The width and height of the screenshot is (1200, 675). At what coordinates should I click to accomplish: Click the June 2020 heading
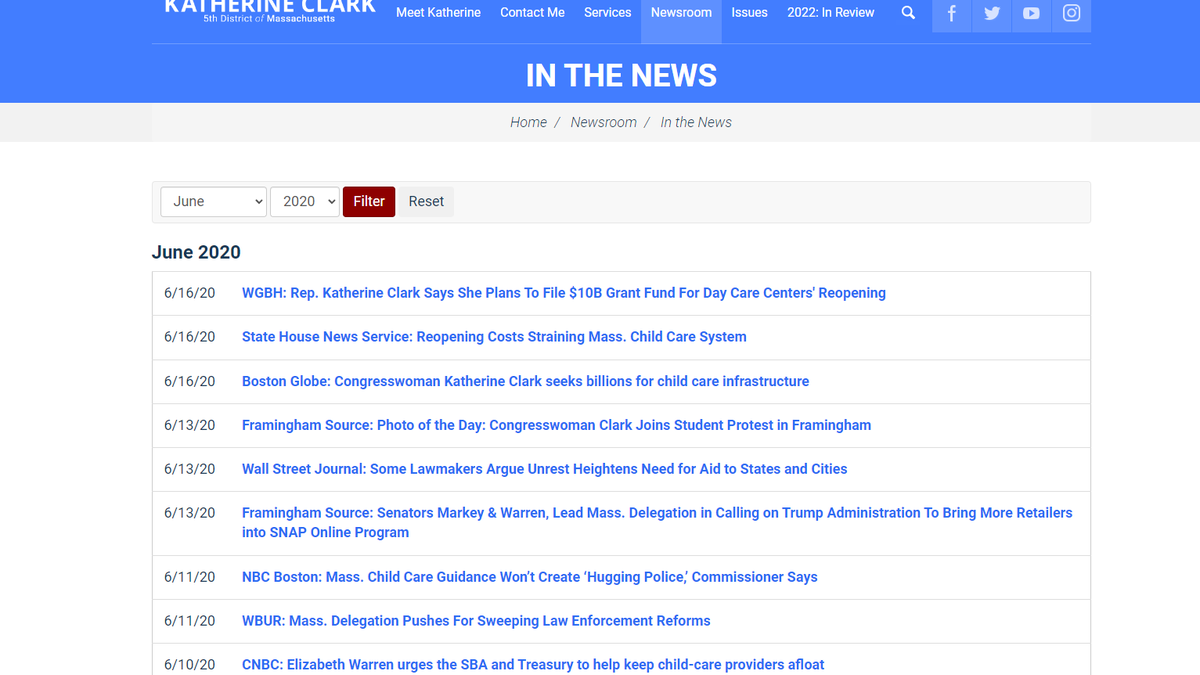click(196, 252)
